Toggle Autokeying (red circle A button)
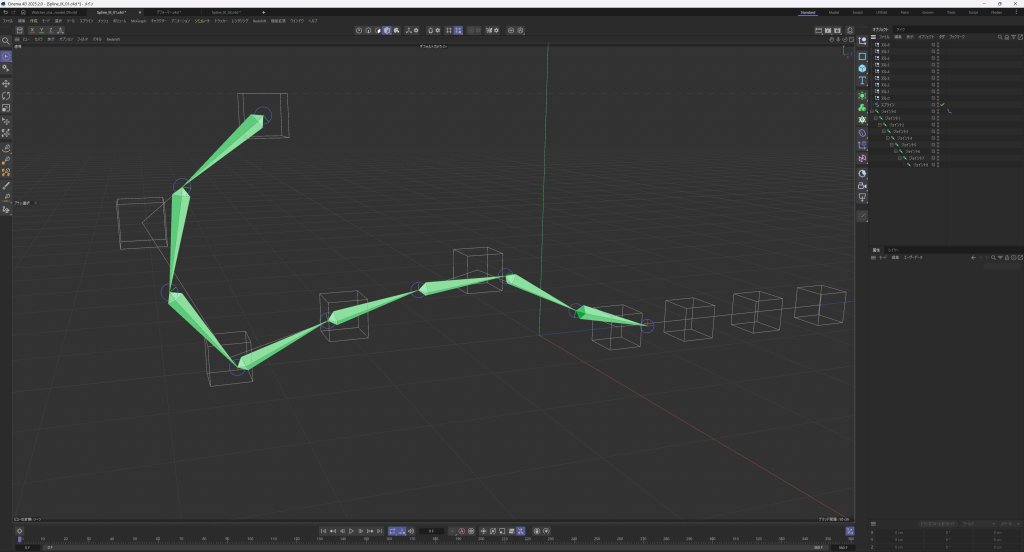The width and height of the screenshot is (1024, 552). tap(461, 531)
